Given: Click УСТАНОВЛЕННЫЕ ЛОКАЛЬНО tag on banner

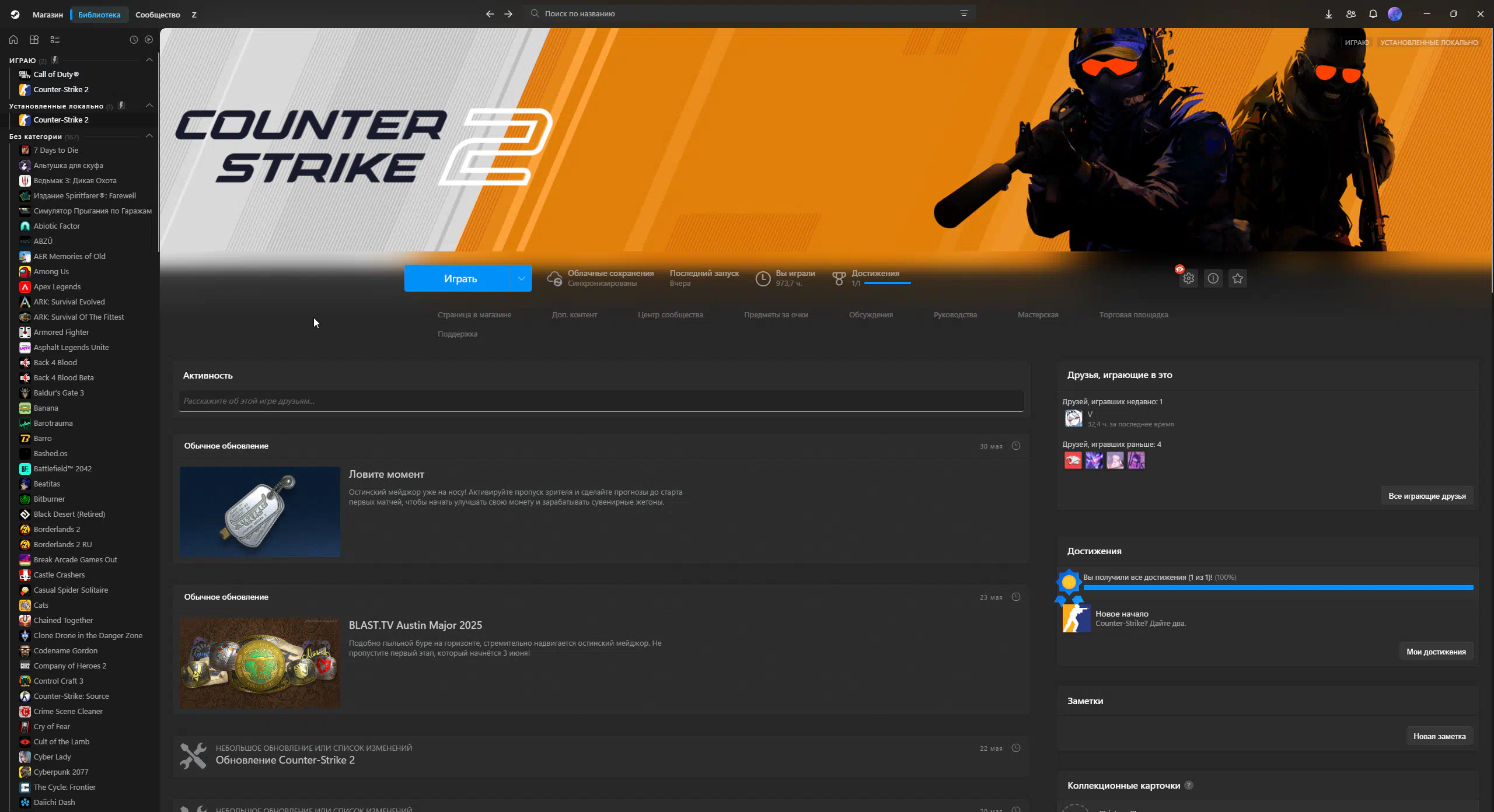Looking at the screenshot, I should (x=1429, y=43).
